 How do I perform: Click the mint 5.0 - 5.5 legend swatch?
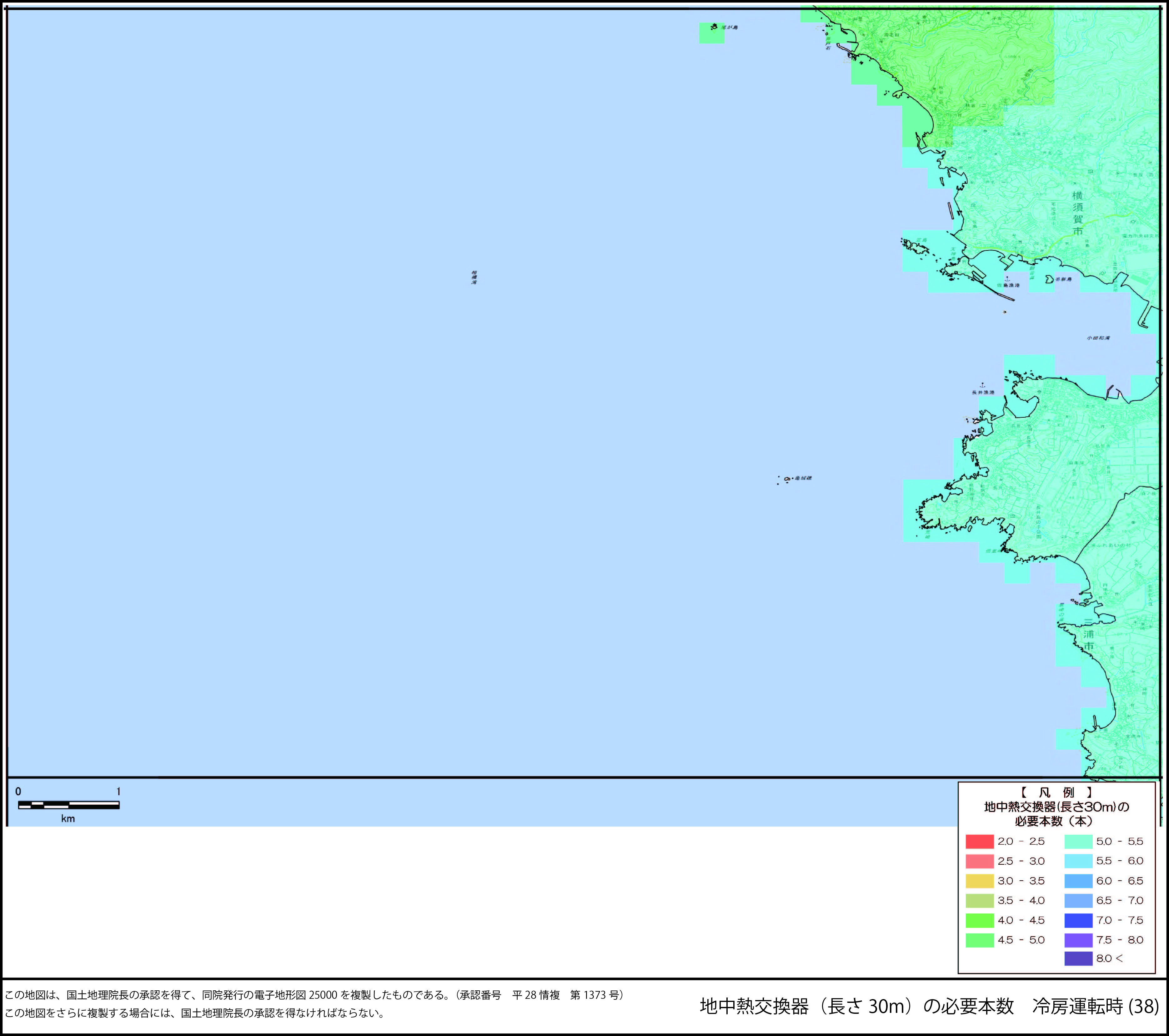tap(1079, 842)
